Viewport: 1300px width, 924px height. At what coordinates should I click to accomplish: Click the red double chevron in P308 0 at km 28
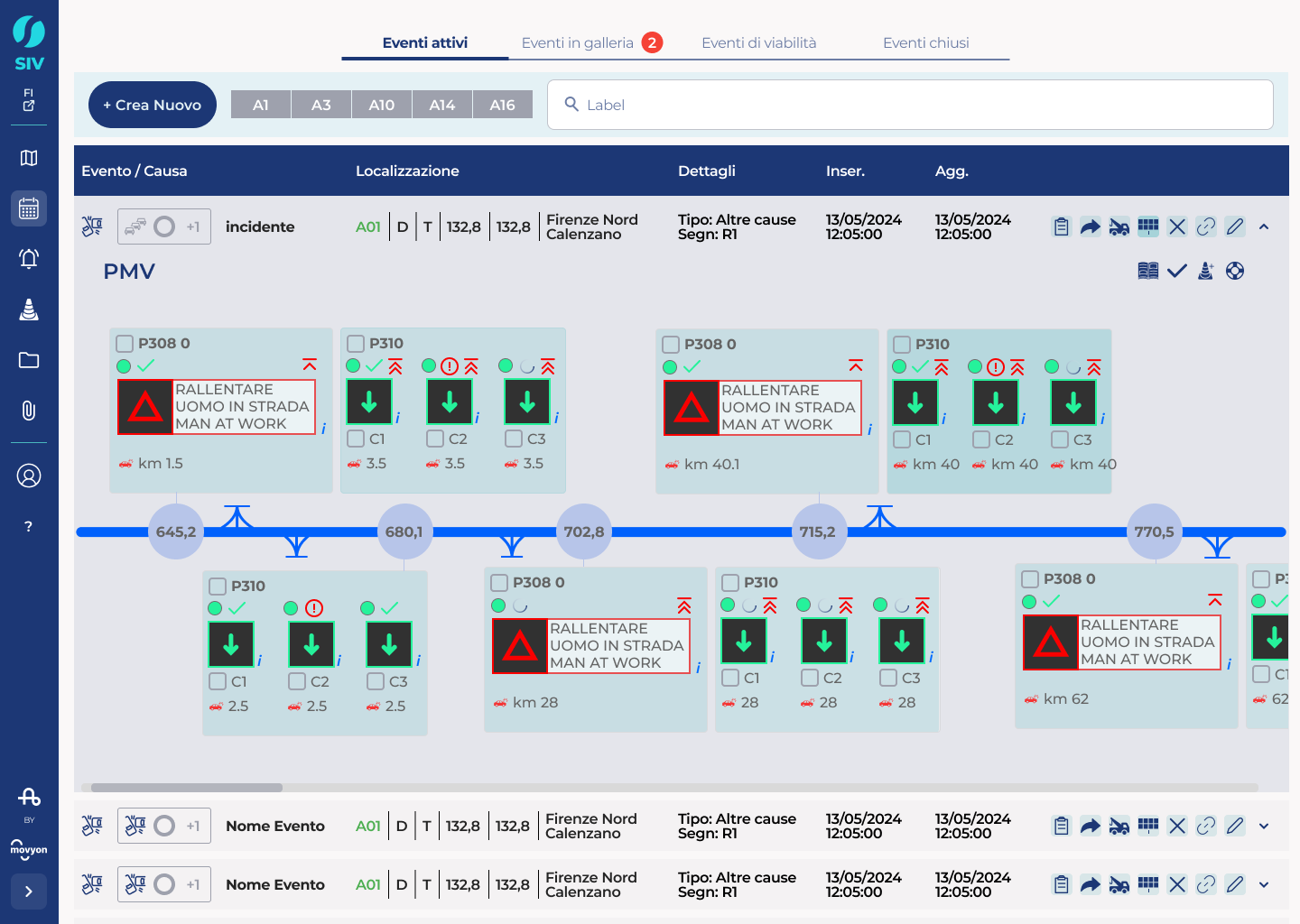pos(684,605)
